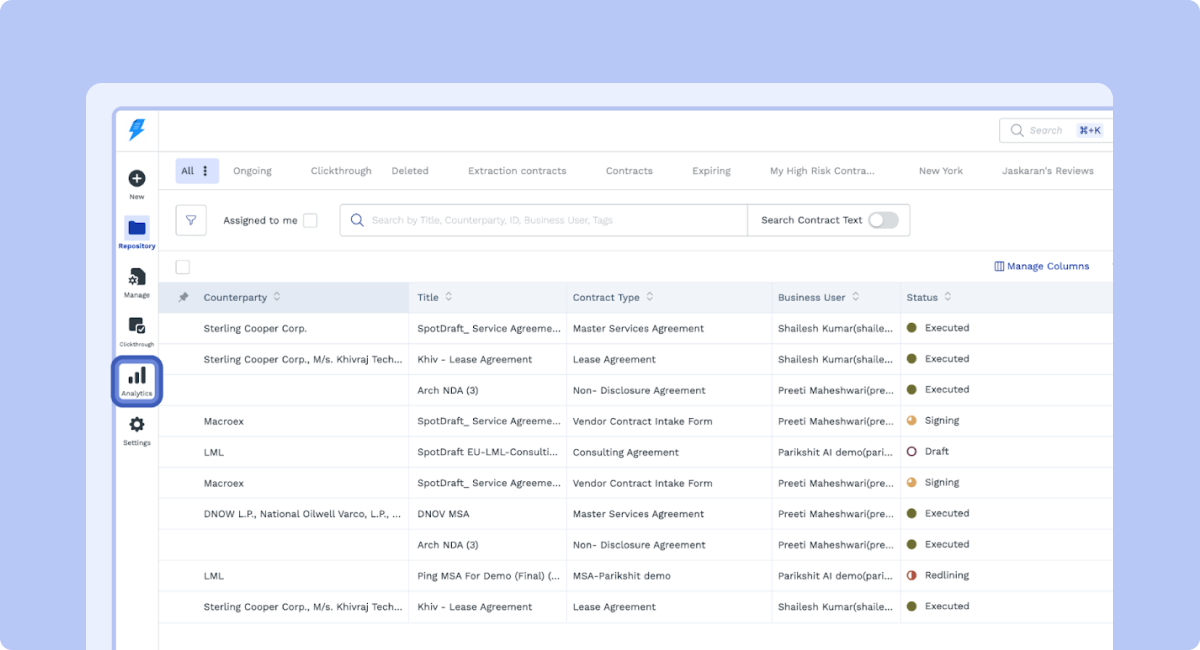Viewport: 1200px width, 650px height.
Task: Click the DNOV MSA title
Action: (x=443, y=514)
